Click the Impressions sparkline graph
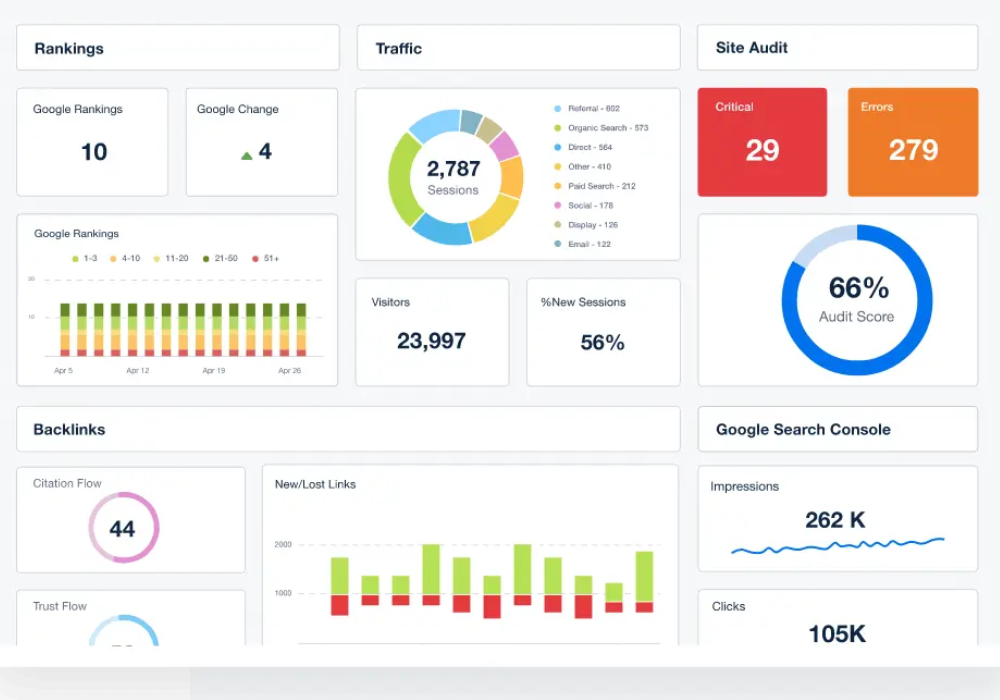 click(837, 546)
